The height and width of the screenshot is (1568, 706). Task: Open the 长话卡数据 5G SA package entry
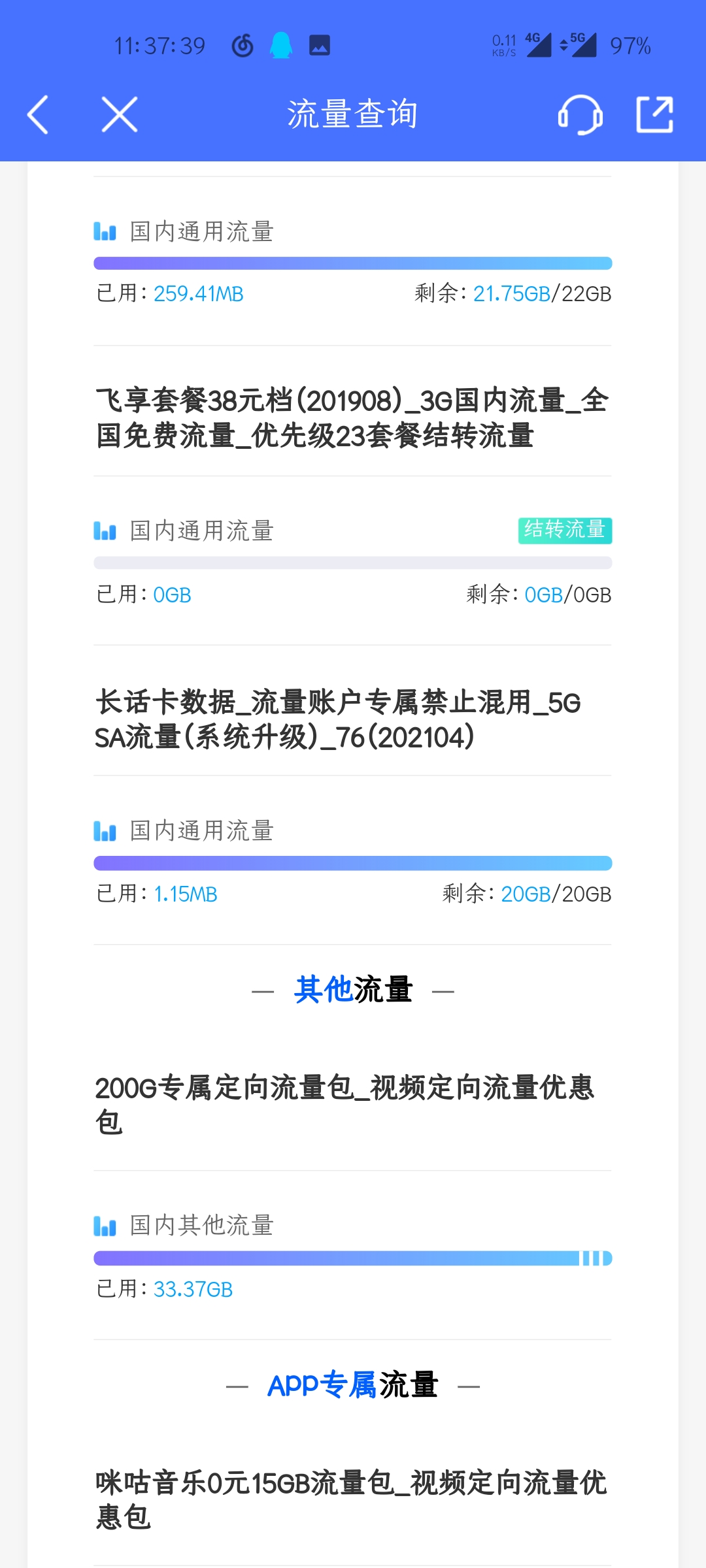(340, 719)
